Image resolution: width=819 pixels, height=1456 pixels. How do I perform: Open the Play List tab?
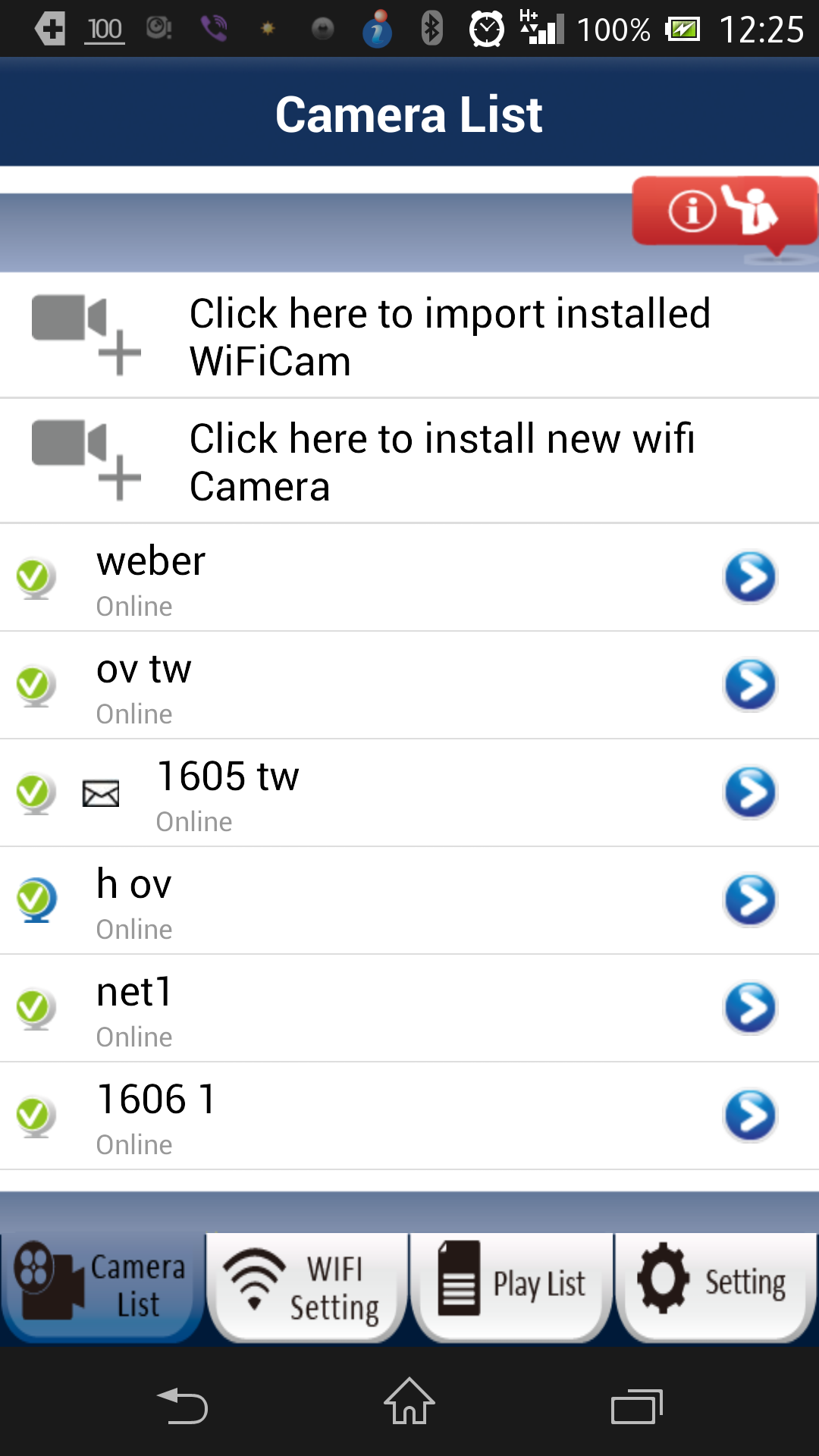[x=512, y=1288]
